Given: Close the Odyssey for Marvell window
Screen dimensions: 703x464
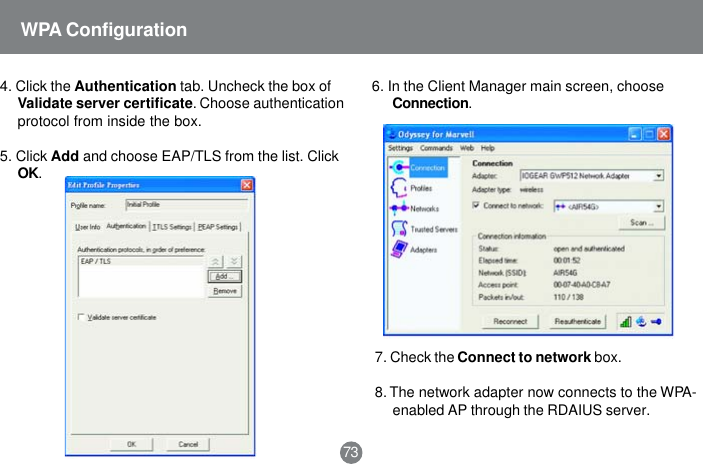Looking at the screenshot, I should point(664,134).
